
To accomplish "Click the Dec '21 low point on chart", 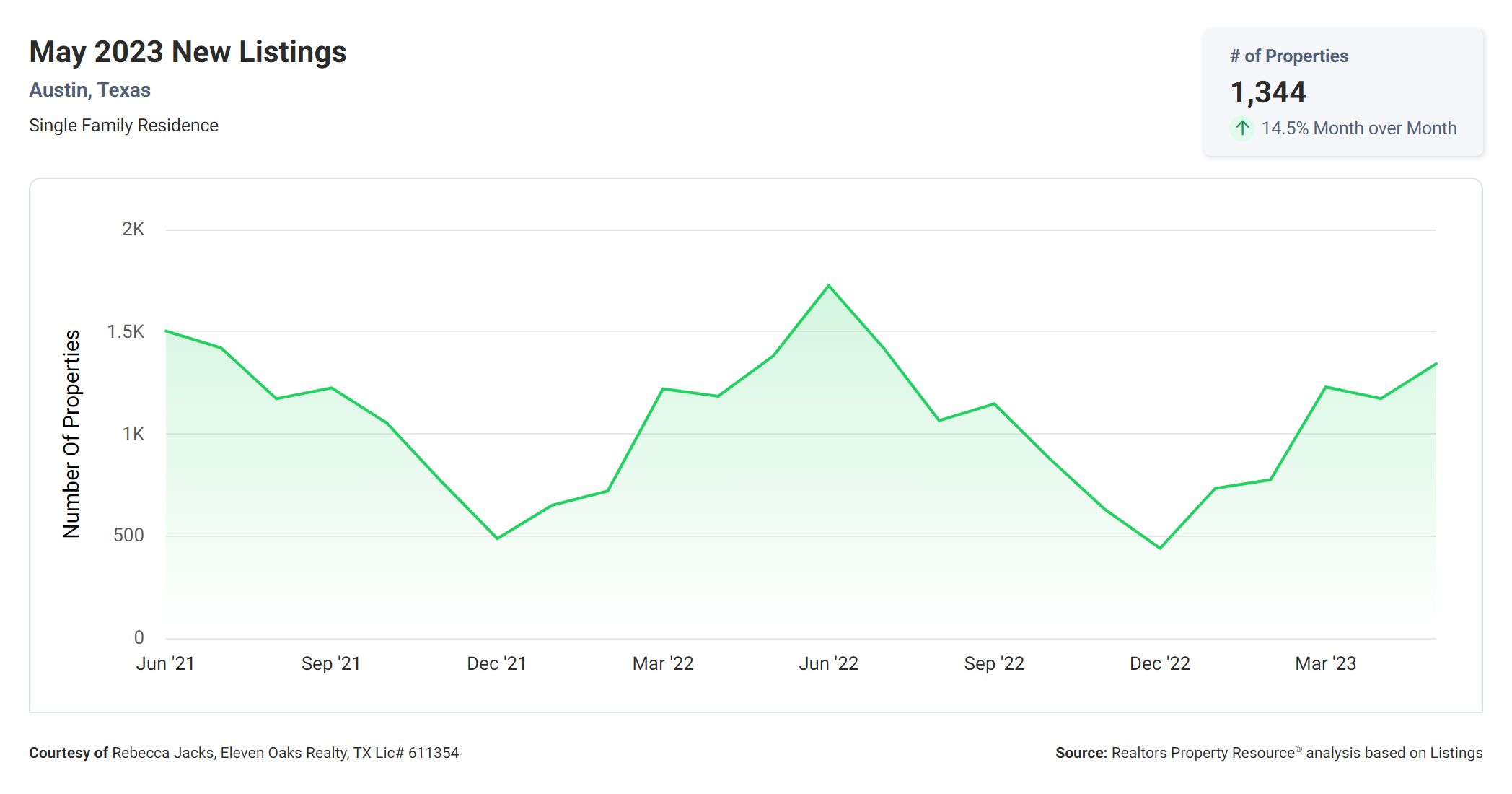I will coord(497,538).
